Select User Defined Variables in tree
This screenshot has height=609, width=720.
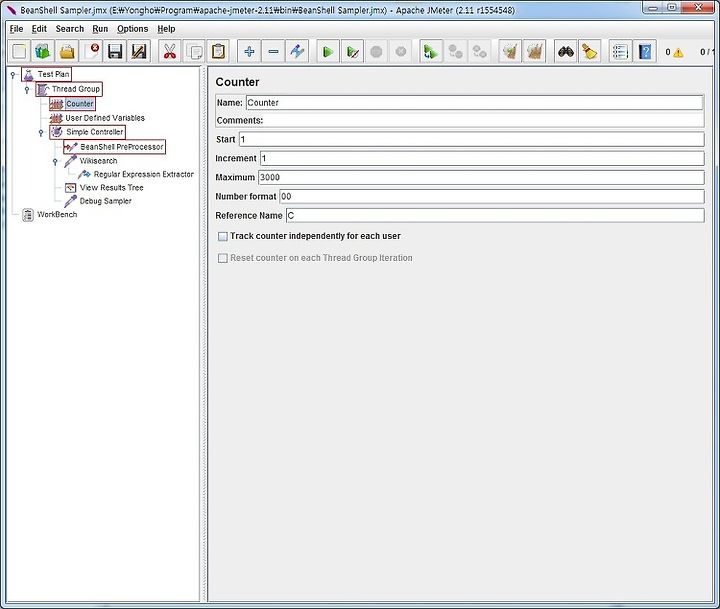97,118
